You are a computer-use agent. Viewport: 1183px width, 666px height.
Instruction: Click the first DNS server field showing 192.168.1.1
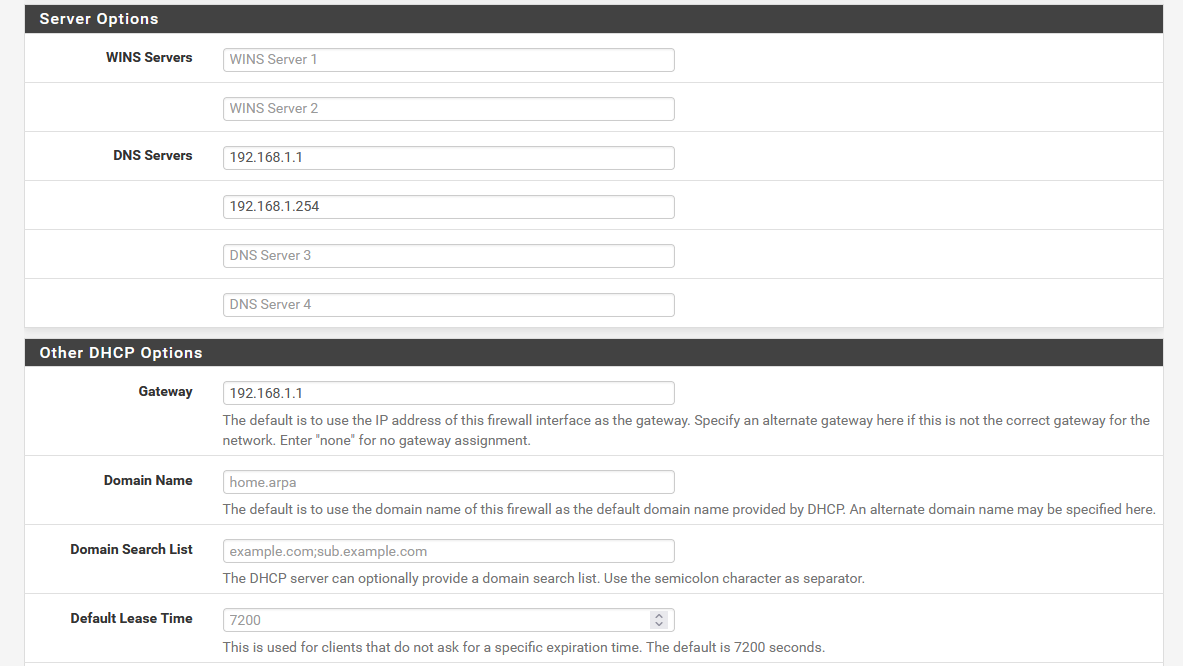pos(448,158)
